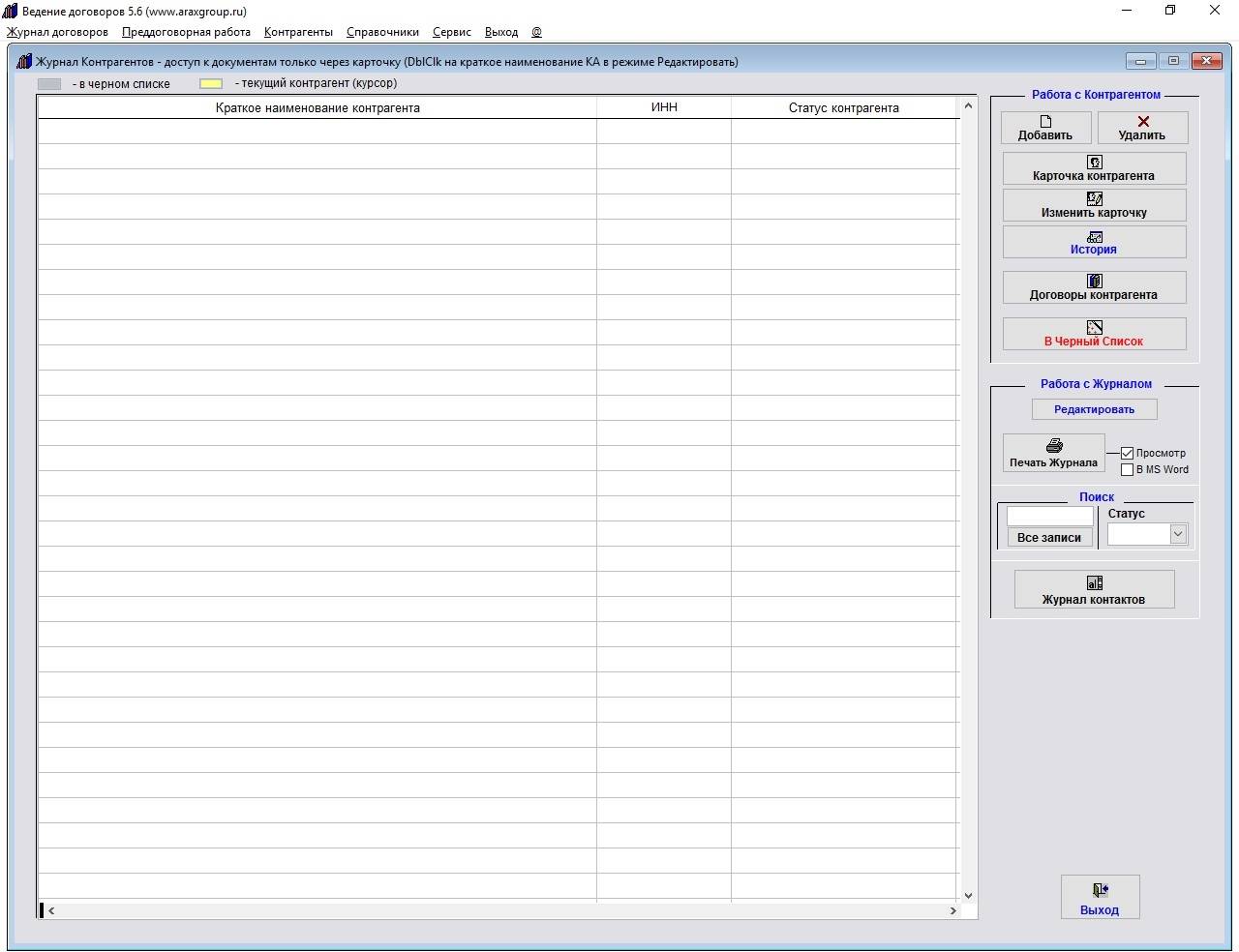
Task: Click the Журнал Контрагентов window icon
Action: (x=24, y=61)
